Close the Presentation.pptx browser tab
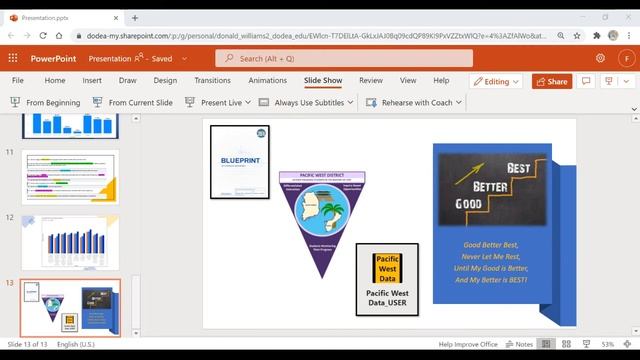The height and width of the screenshot is (360, 640). tap(116, 18)
